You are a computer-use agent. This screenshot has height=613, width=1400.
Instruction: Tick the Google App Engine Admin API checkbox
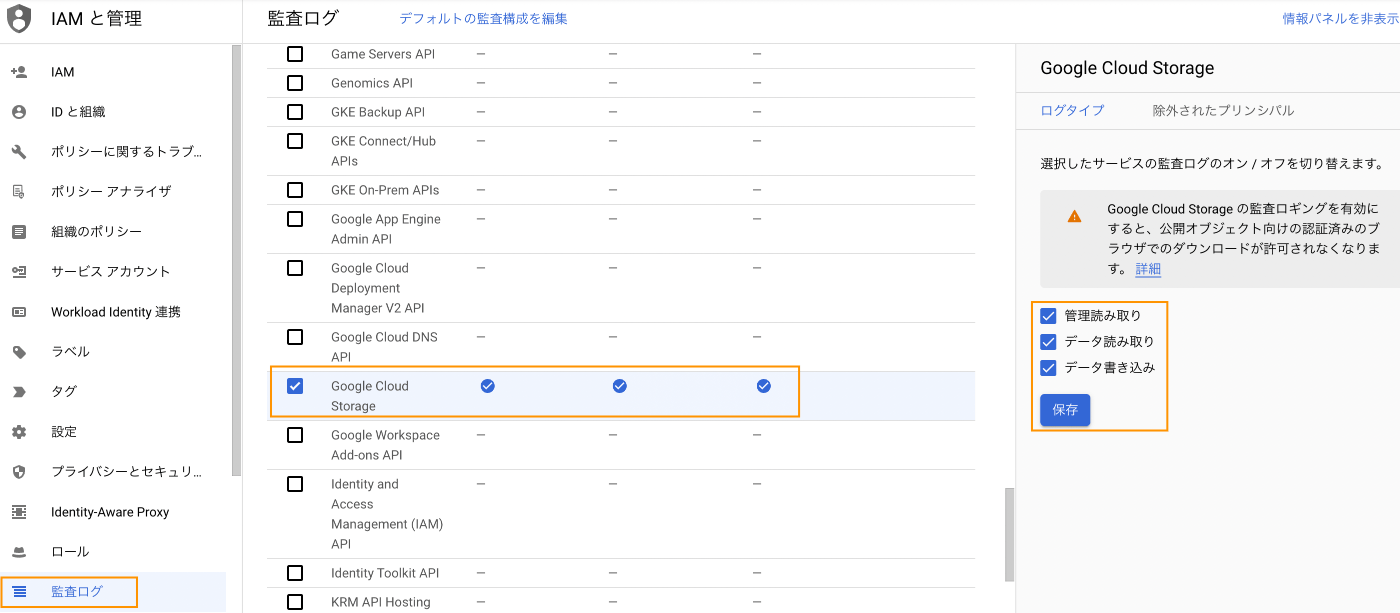(x=295, y=219)
